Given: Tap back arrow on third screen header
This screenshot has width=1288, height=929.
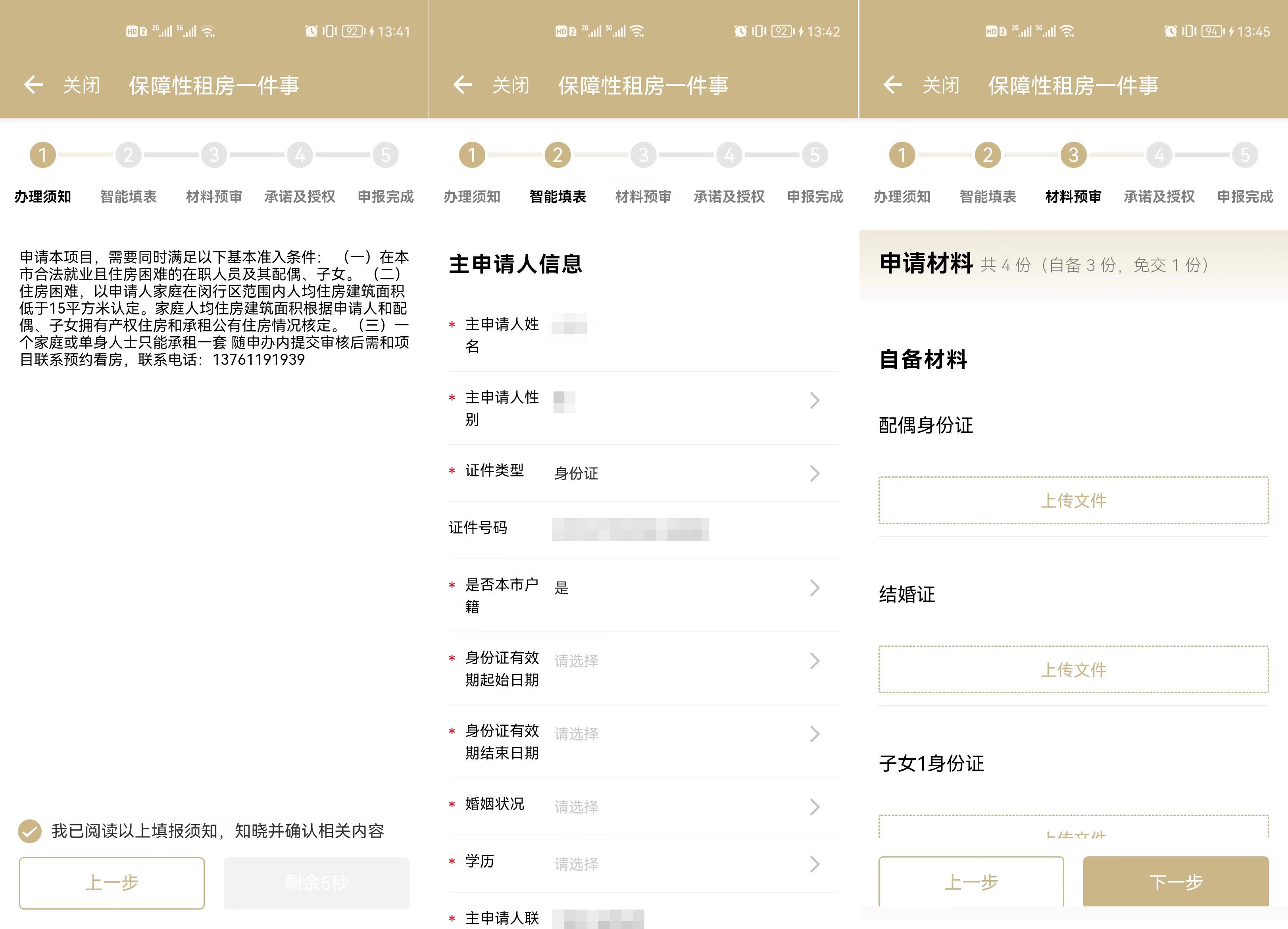Looking at the screenshot, I should click(893, 85).
